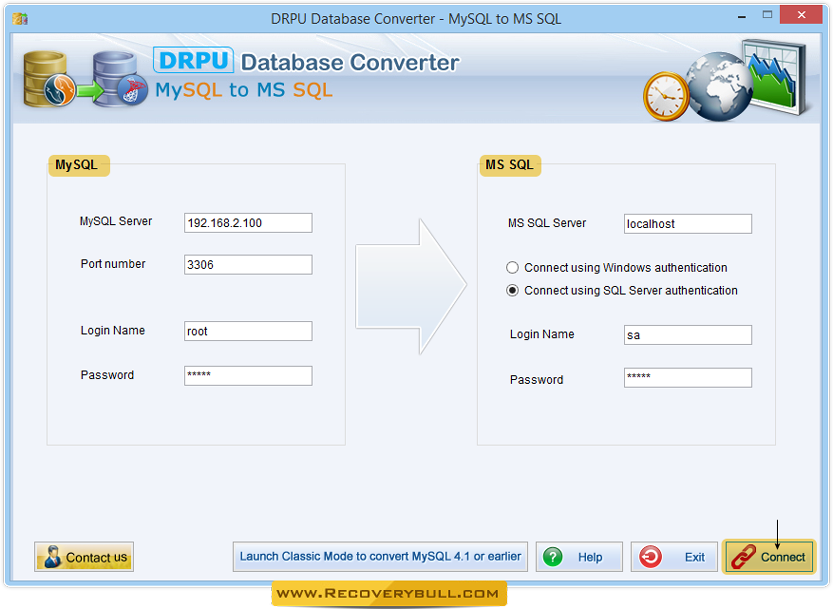Open the Help button
Screen dimensions: 833x609
pyautogui.click(x=579, y=557)
